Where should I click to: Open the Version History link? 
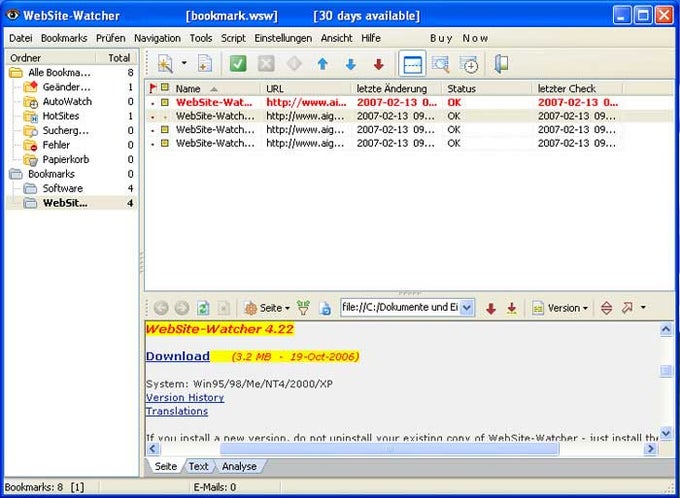[x=185, y=397]
